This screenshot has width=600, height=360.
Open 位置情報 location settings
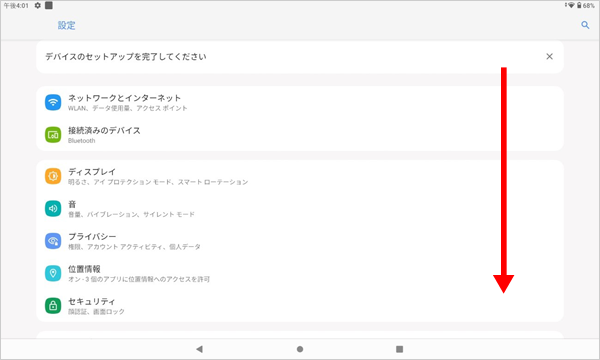tap(300, 273)
